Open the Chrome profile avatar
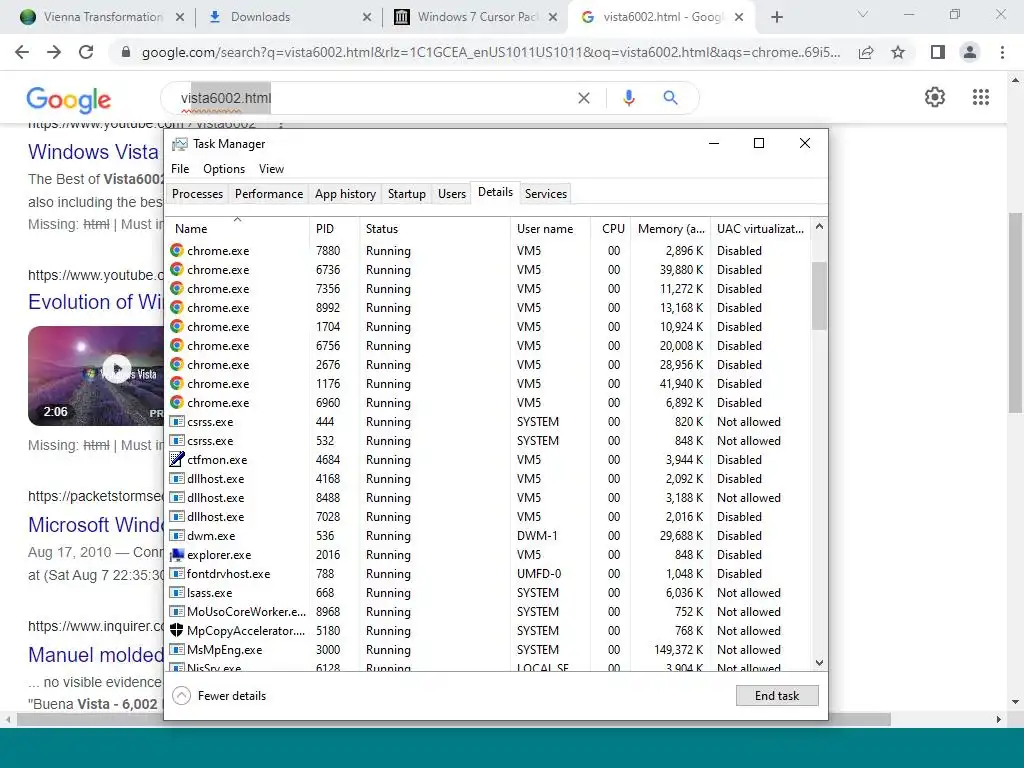 (970, 52)
